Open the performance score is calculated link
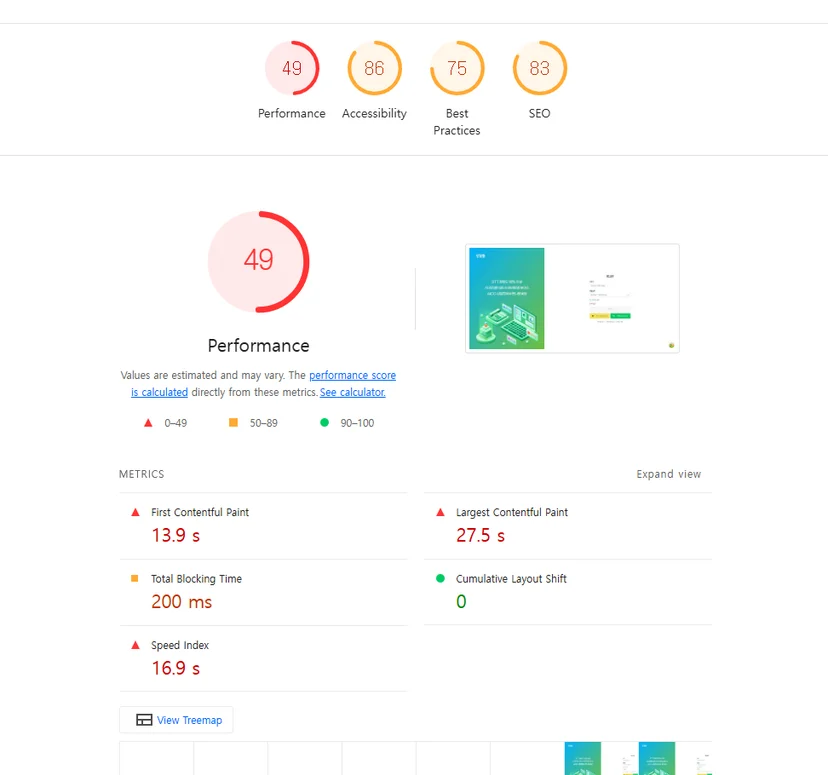 tap(264, 383)
